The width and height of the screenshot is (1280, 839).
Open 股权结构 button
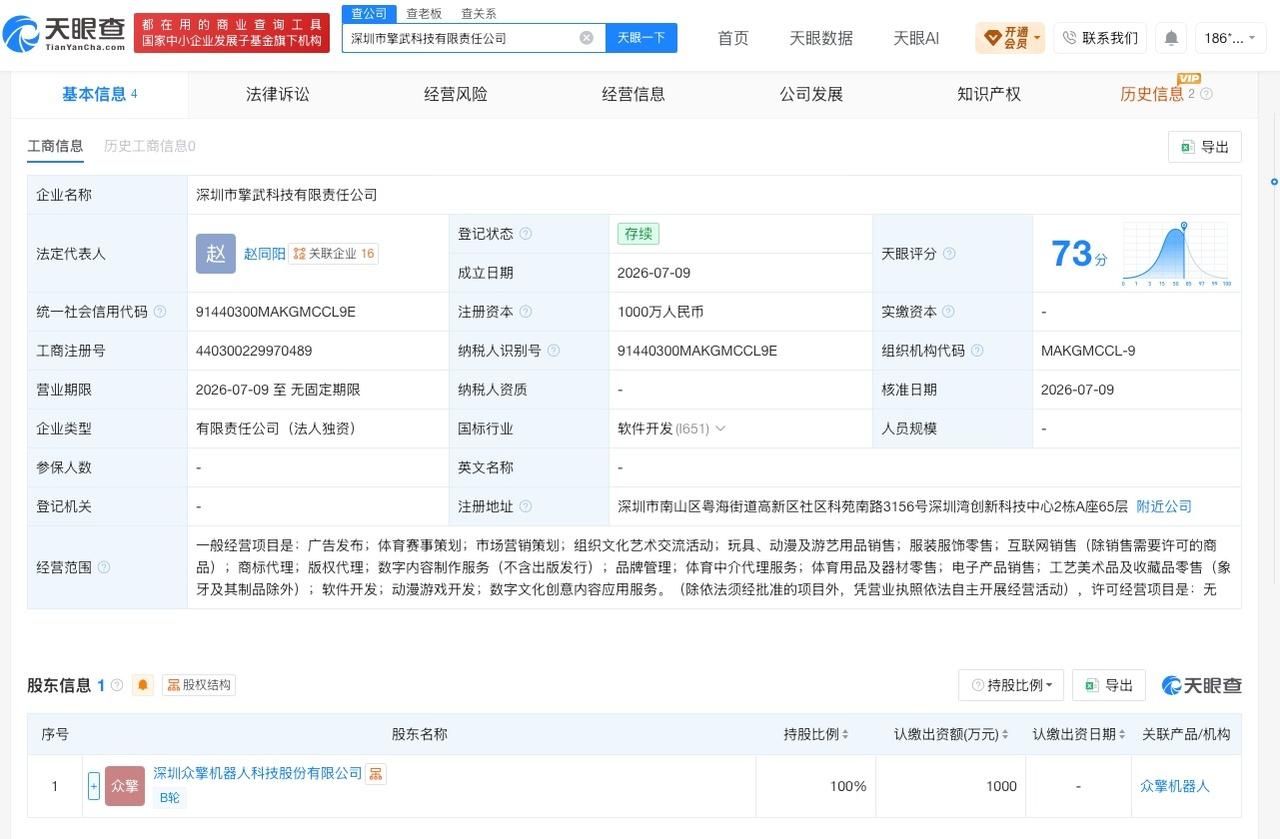tap(199, 685)
